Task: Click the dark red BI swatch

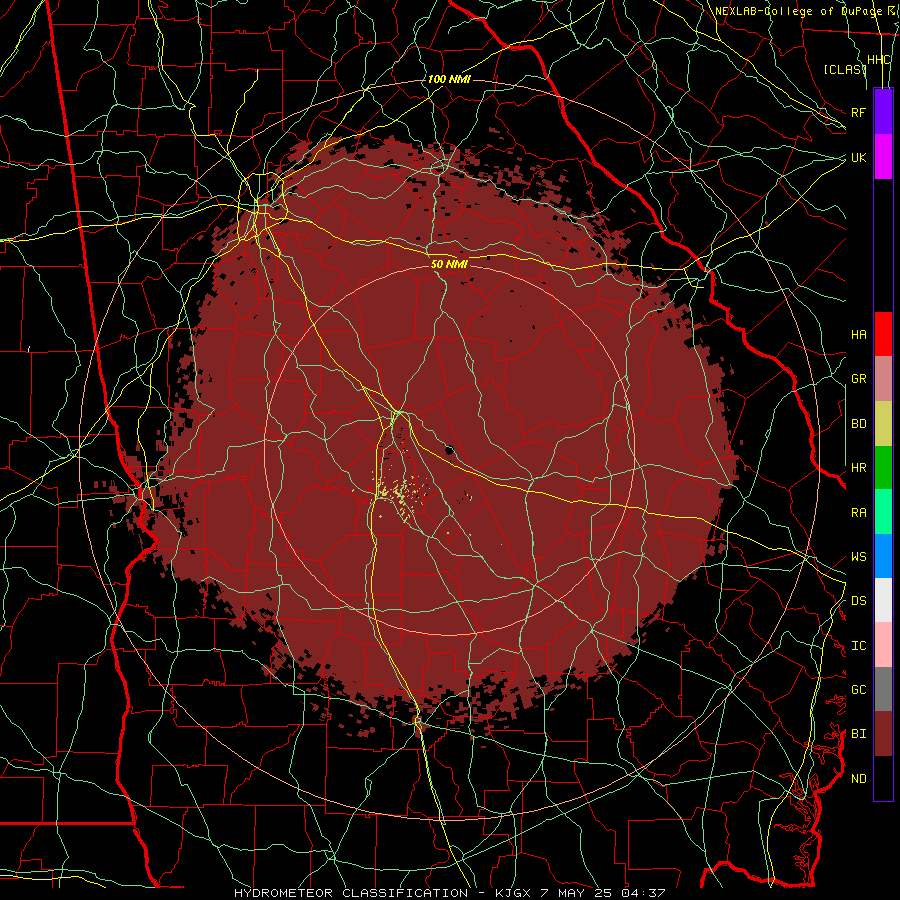Action: coord(883,734)
